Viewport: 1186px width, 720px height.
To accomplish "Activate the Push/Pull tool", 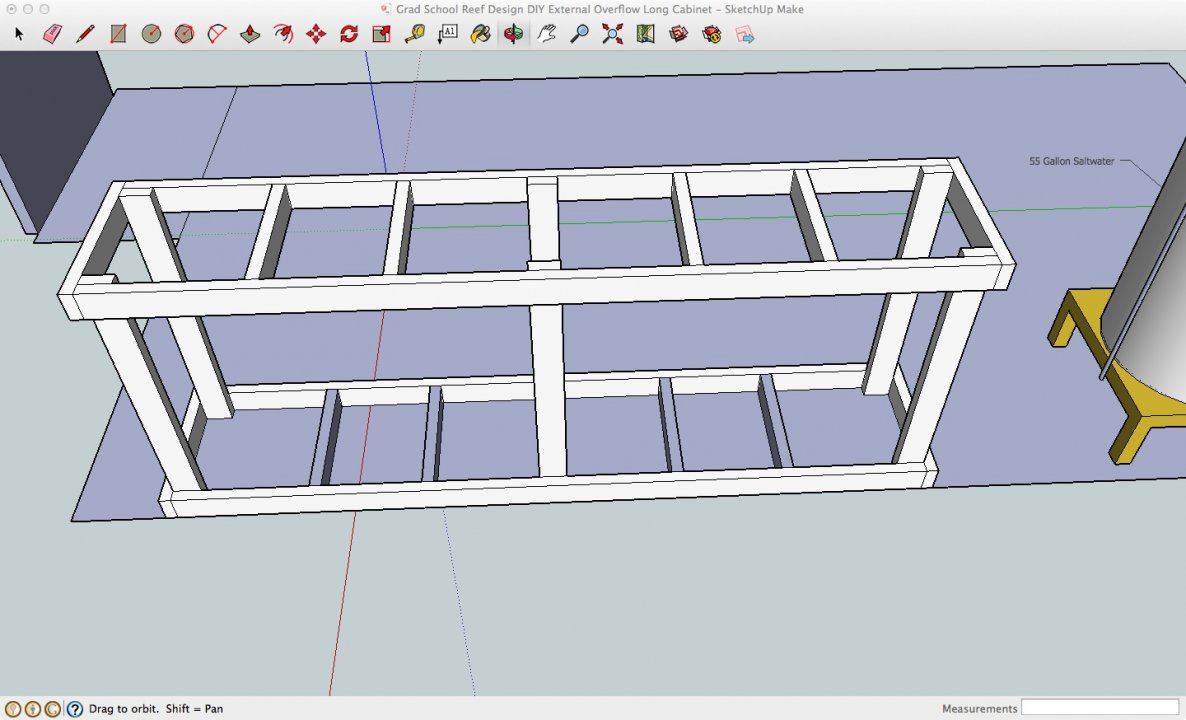I will 250,34.
